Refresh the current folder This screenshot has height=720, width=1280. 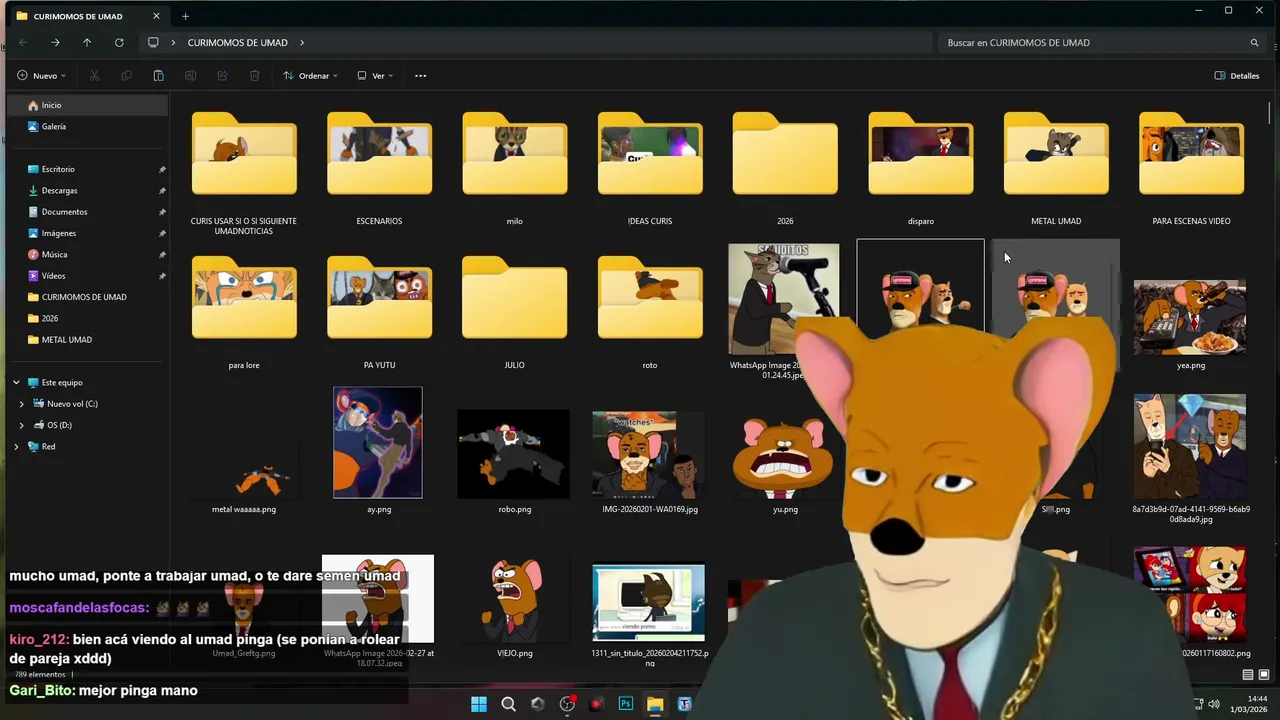pos(119,42)
